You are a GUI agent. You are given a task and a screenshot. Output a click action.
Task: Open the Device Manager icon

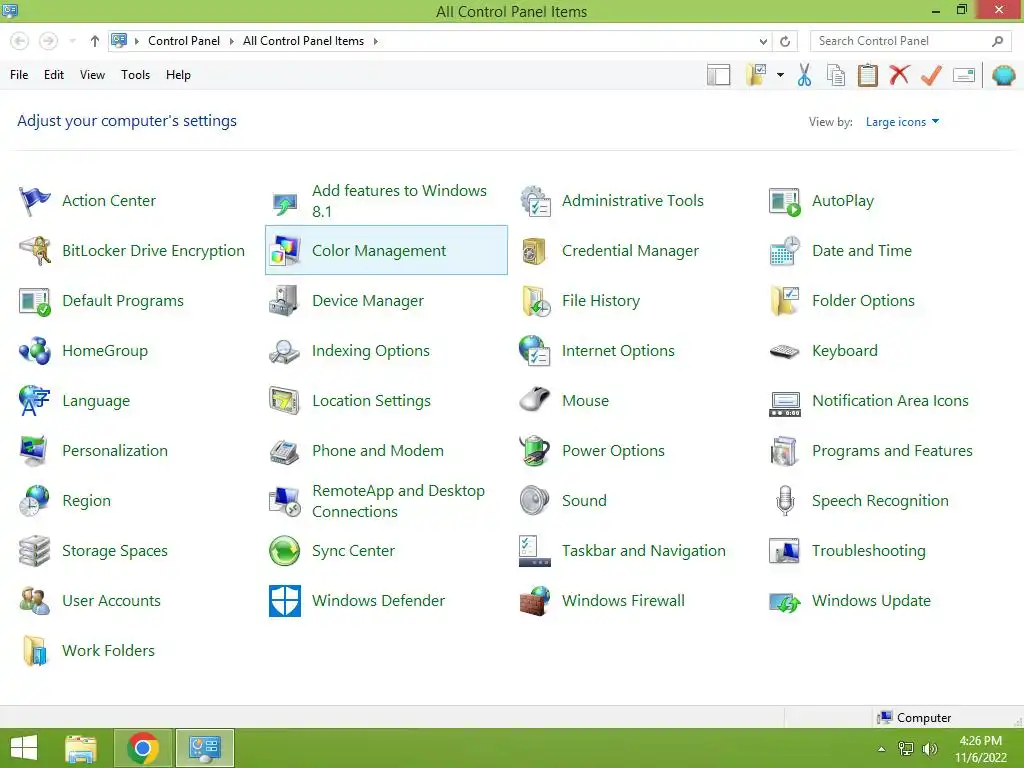[x=285, y=300]
